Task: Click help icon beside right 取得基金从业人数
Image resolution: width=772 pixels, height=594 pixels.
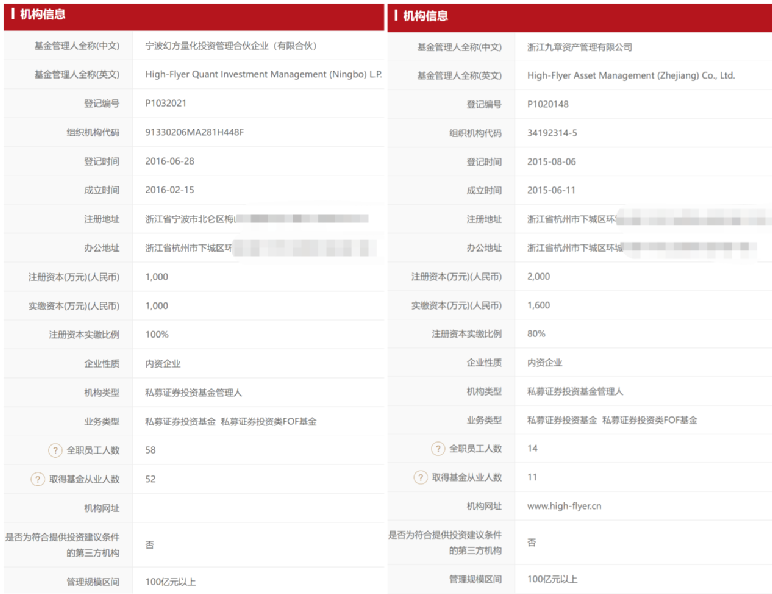Action: pos(420,477)
